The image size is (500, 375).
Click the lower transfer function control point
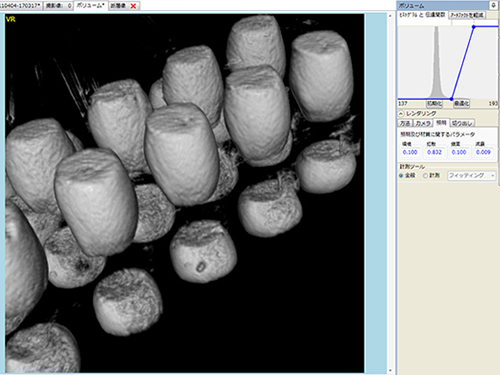click(x=452, y=99)
